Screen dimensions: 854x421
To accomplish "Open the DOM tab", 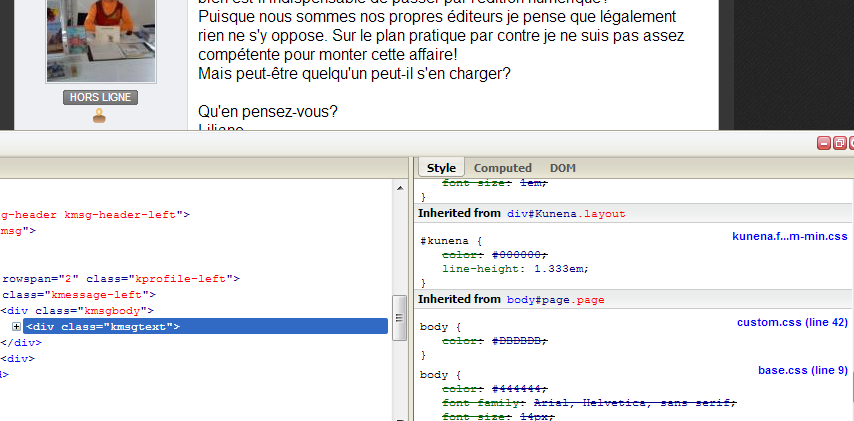I will click(x=562, y=168).
